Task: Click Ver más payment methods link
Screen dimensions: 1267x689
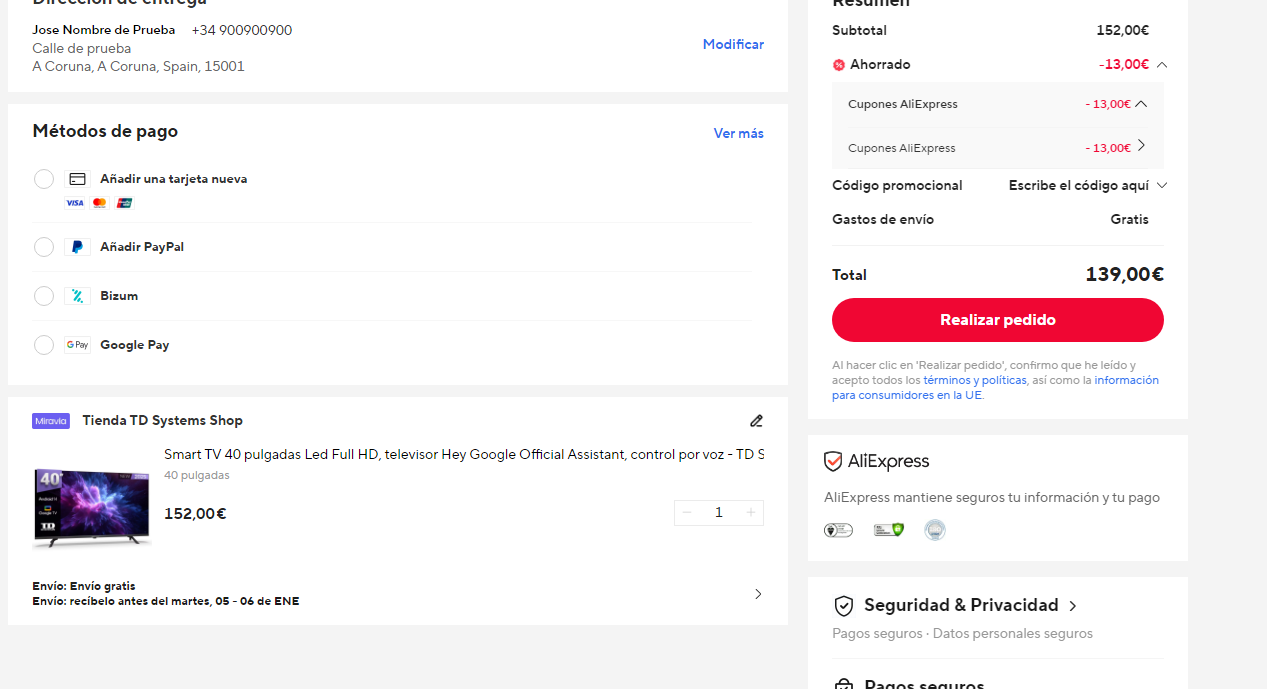Action: (x=739, y=133)
